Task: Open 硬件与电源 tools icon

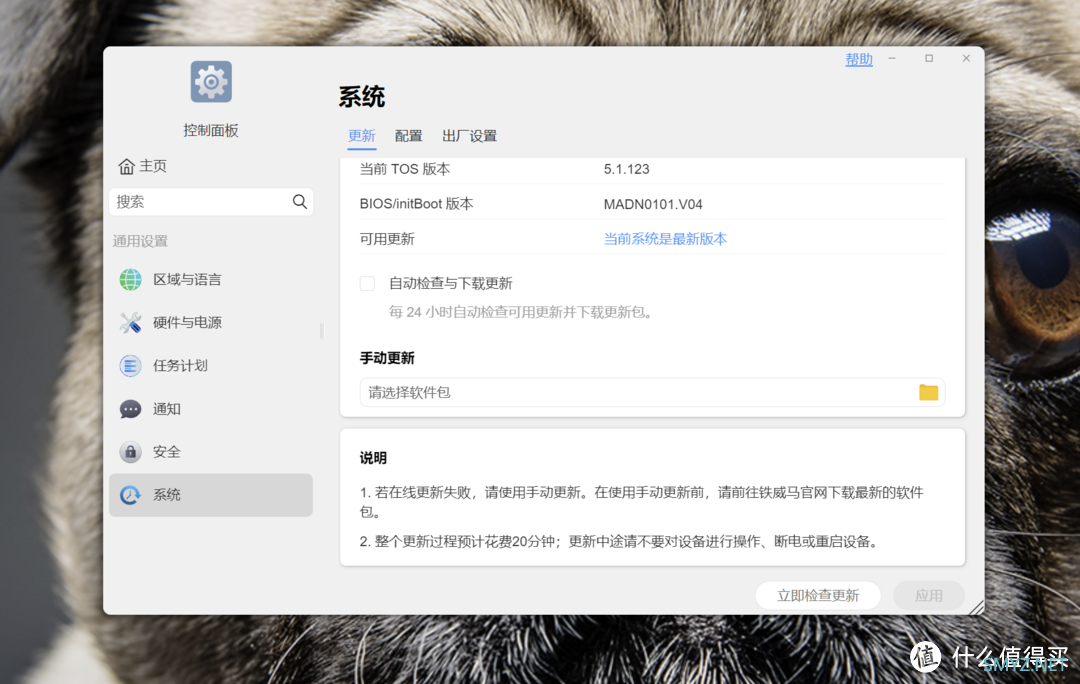Action: [x=131, y=323]
